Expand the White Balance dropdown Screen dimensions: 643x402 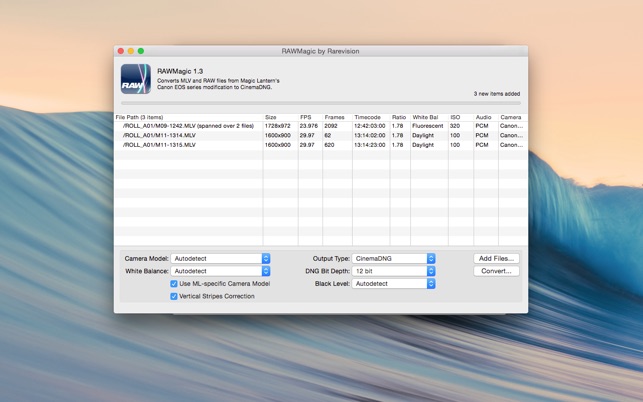[220, 271]
